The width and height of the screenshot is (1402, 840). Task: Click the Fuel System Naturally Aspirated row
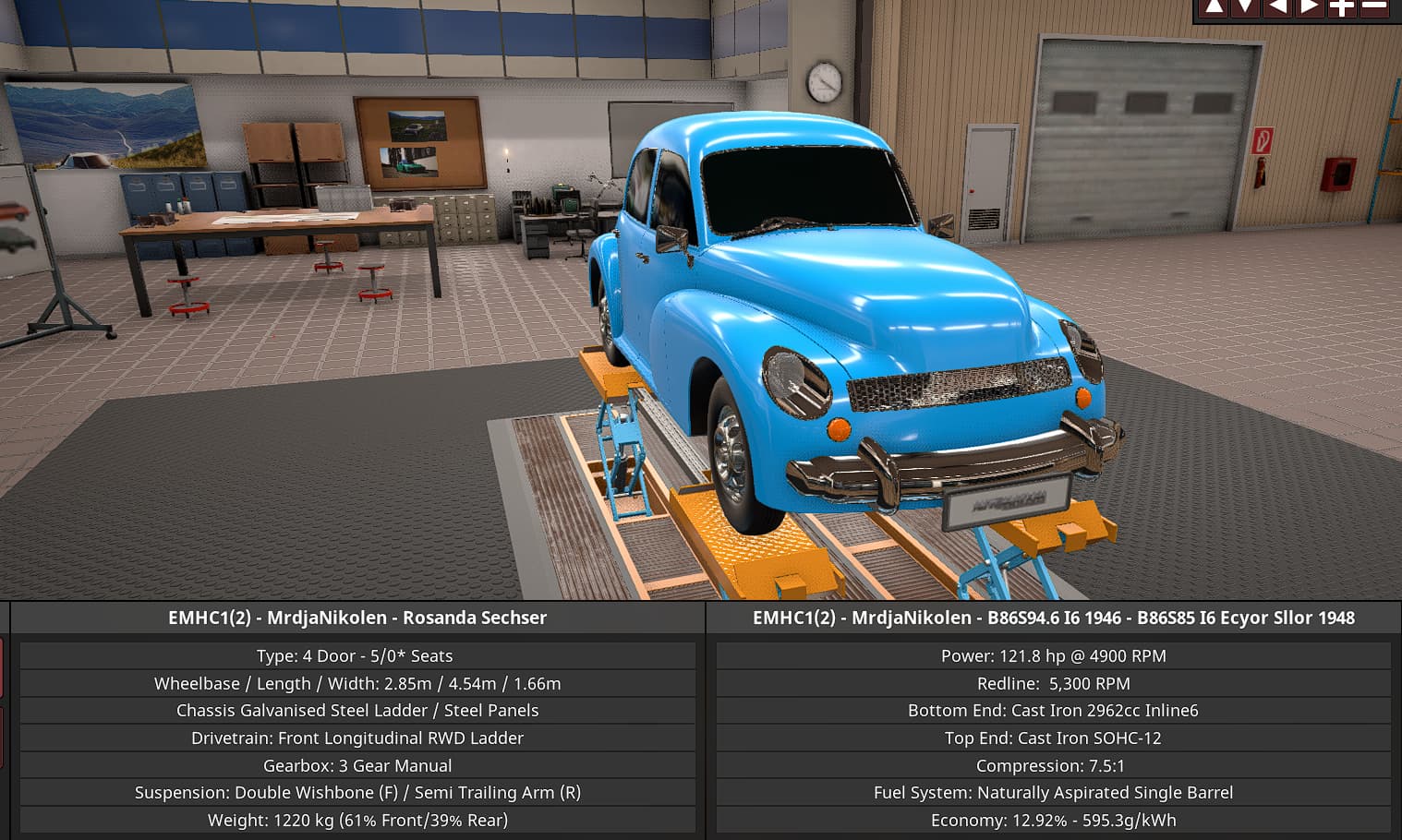point(1054,793)
